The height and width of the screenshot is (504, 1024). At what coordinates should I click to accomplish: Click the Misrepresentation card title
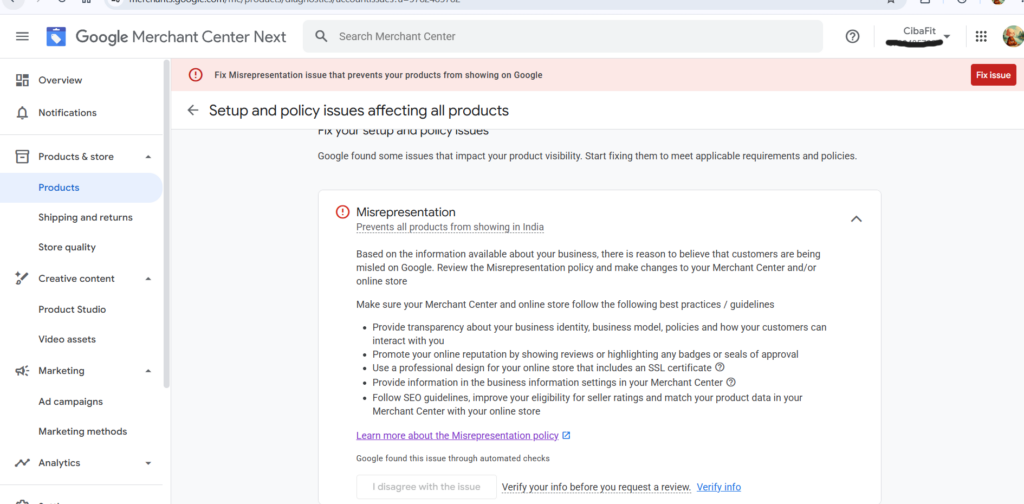pyautogui.click(x=406, y=212)
